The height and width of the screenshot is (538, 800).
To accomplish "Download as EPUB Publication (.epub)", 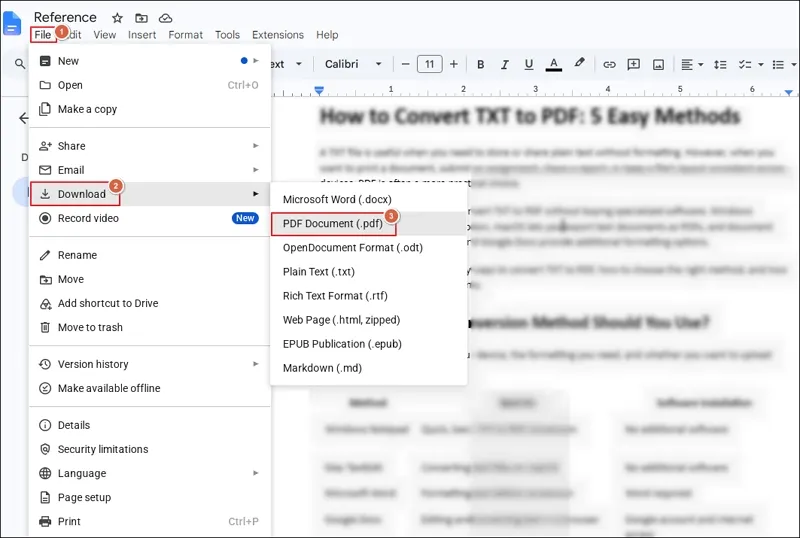I will coord(368,344).
